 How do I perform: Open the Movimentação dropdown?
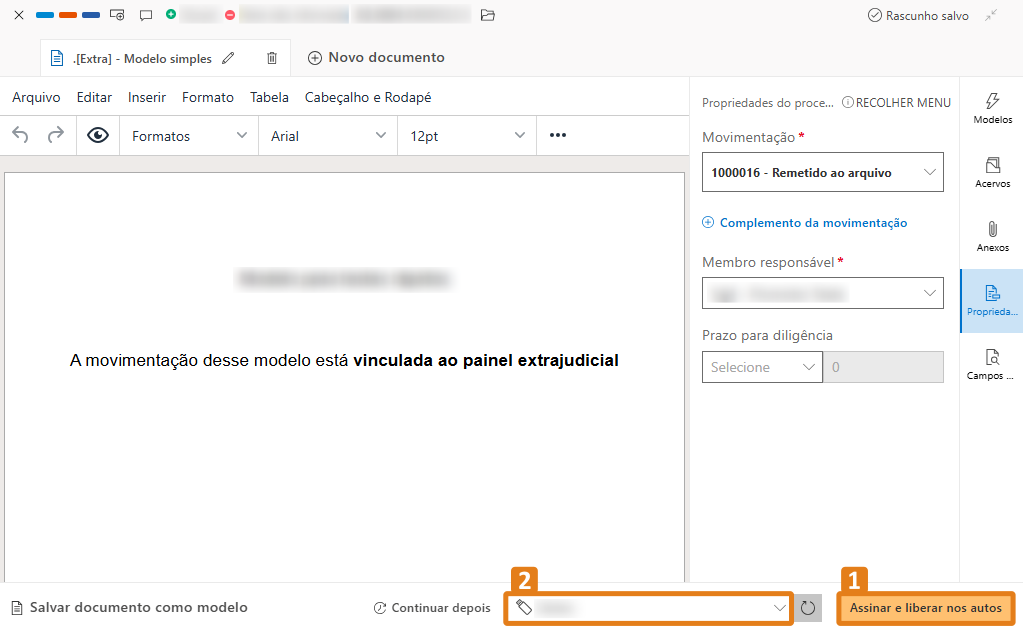point(821,171)
